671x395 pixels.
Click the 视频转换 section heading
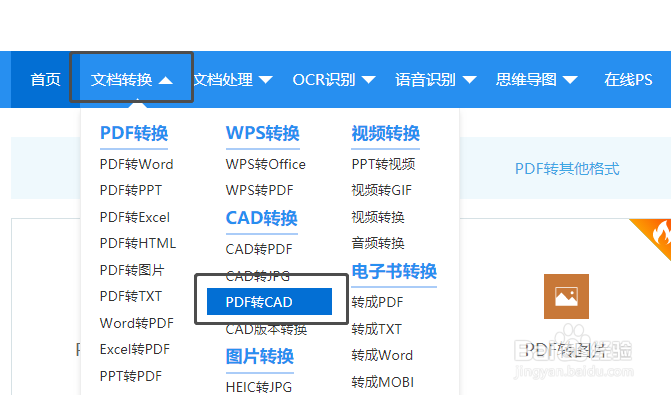[385, 134]
